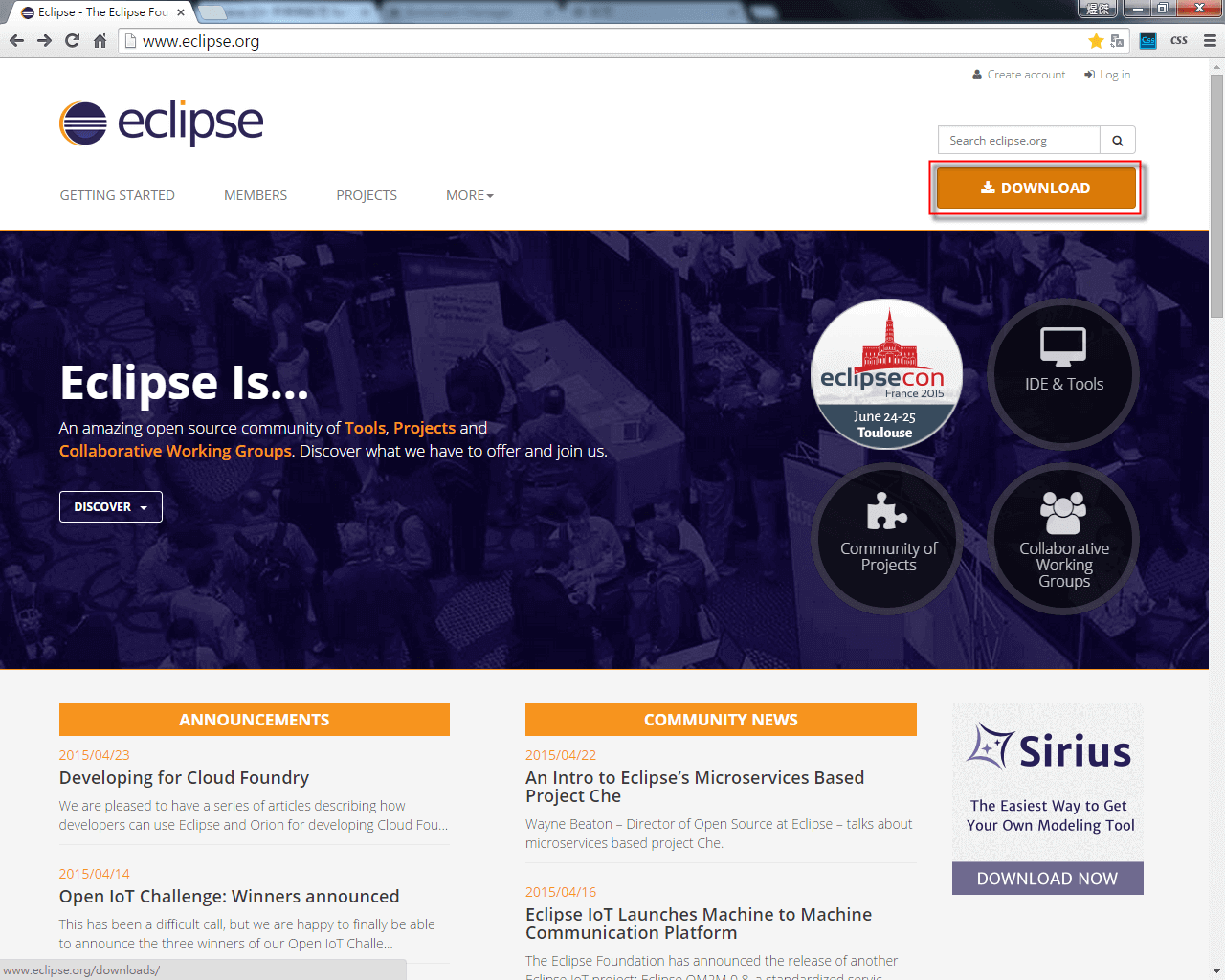This screenshot has height=980, width=1225.
Task: Click the Collaborative Working Groups circle
Action: [x=1063, y=538]
